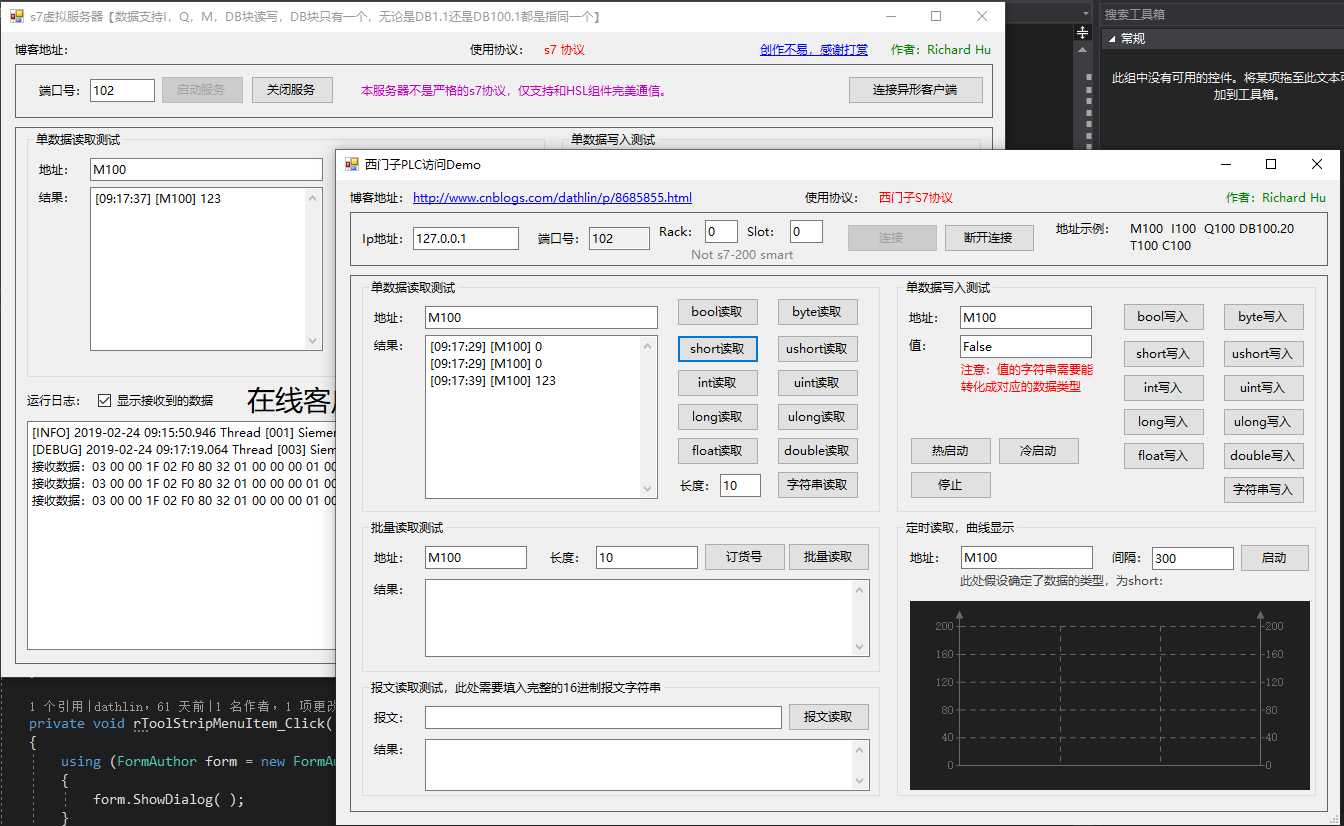1344x826 pixels.
Task: Focus the batch-read 地址 input field
Action: point(476,558)
